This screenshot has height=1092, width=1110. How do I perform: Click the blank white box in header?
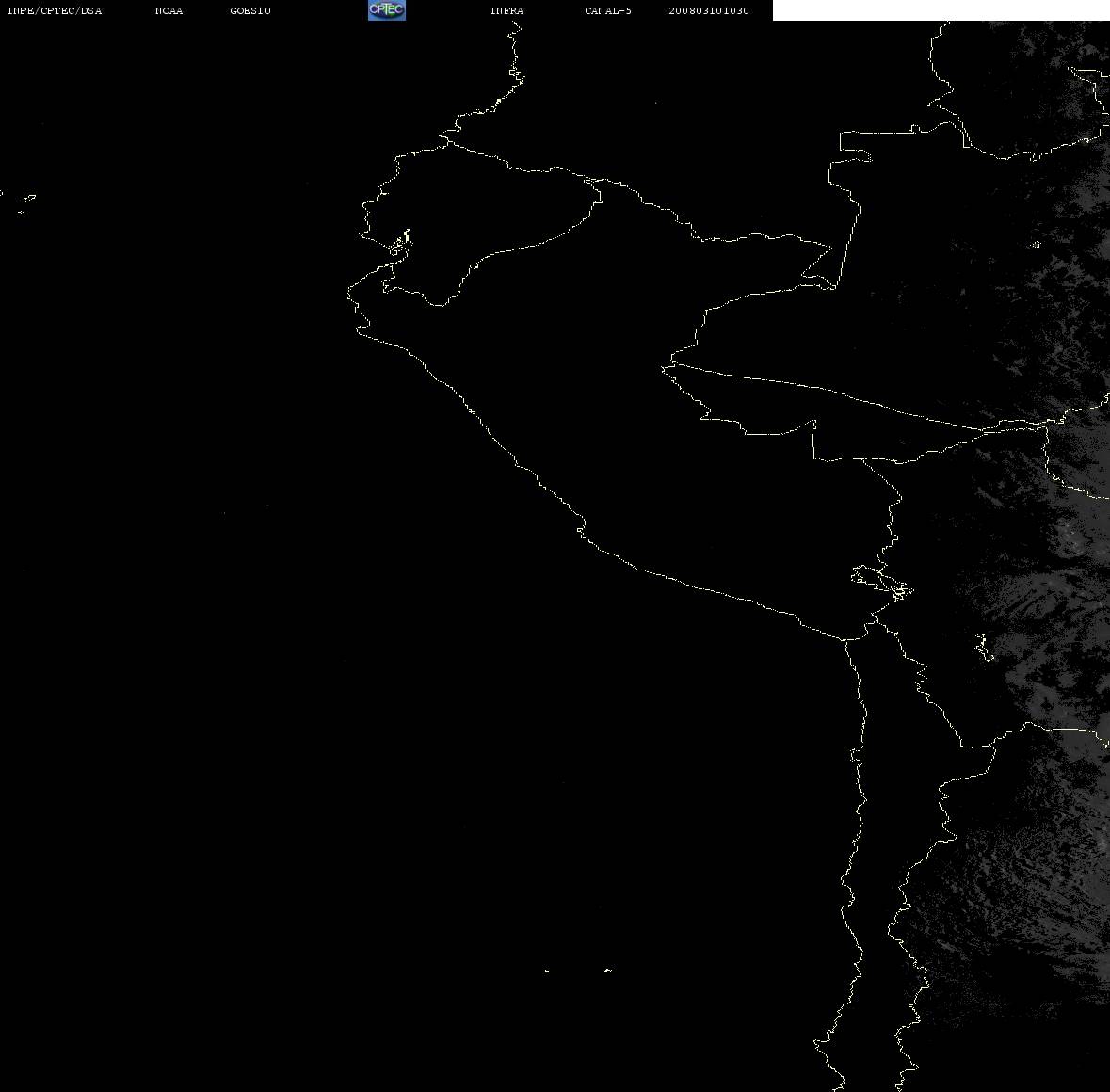[x=941, y=10]
